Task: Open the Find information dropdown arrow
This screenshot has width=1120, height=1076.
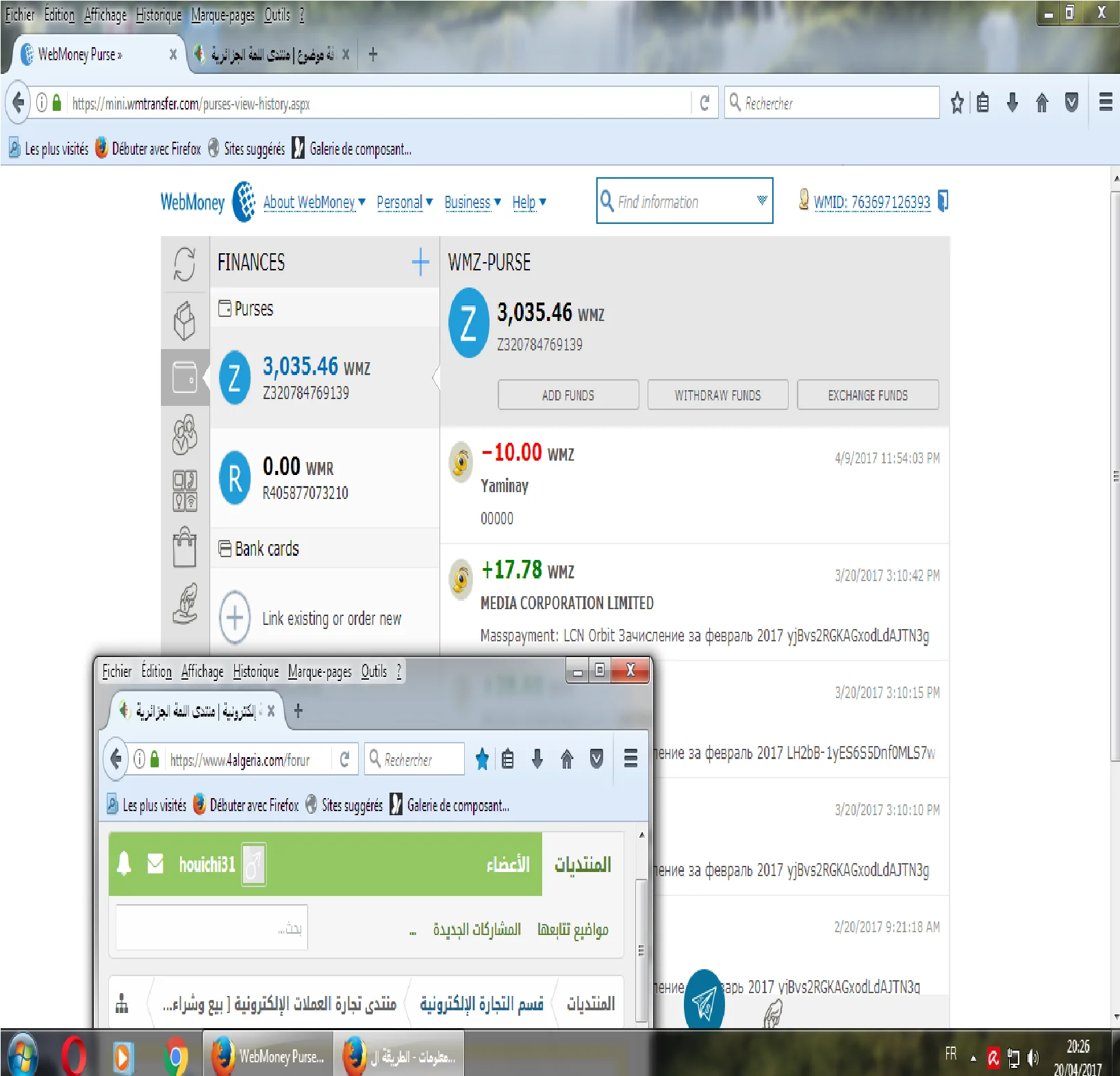Action: point(761,201)
